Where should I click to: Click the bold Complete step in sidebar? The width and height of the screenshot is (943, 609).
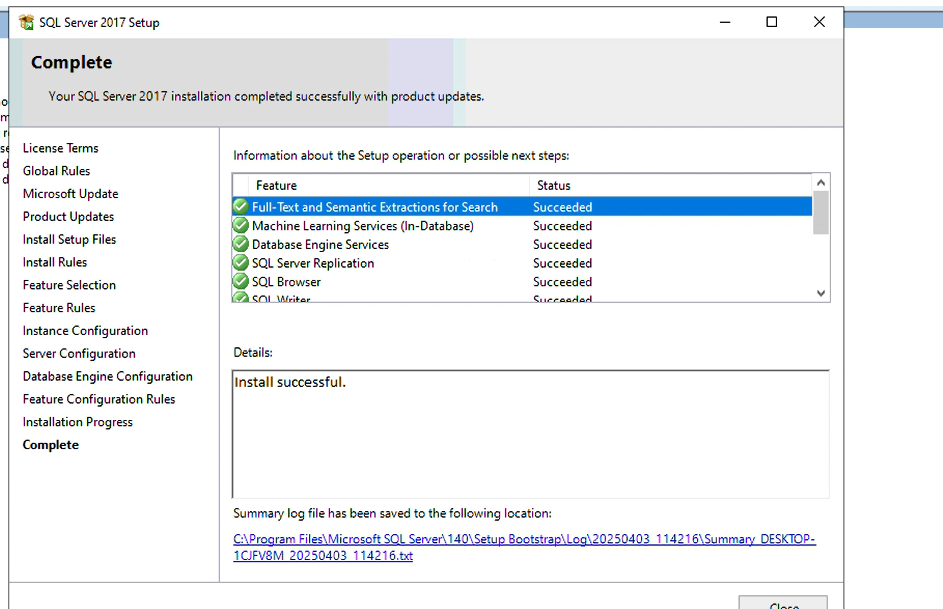(51, 445)
